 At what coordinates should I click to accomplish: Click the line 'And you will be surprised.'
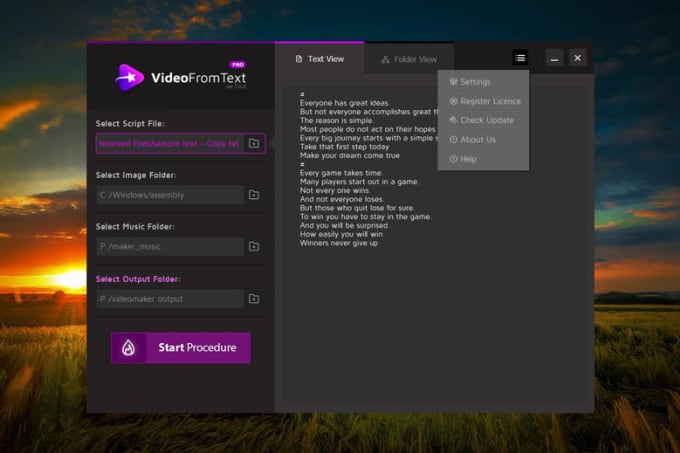345,225
